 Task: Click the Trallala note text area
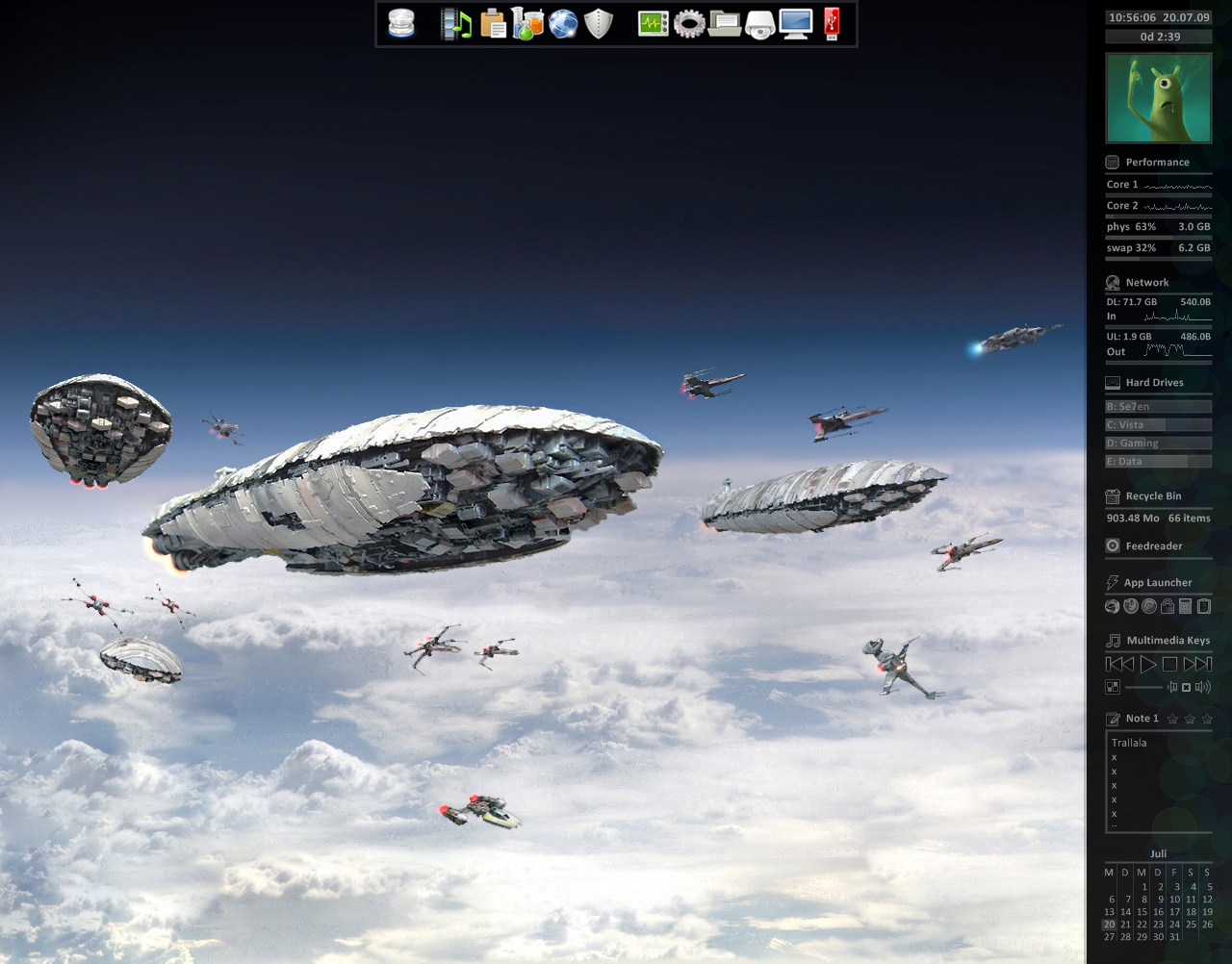(1159, 782)
